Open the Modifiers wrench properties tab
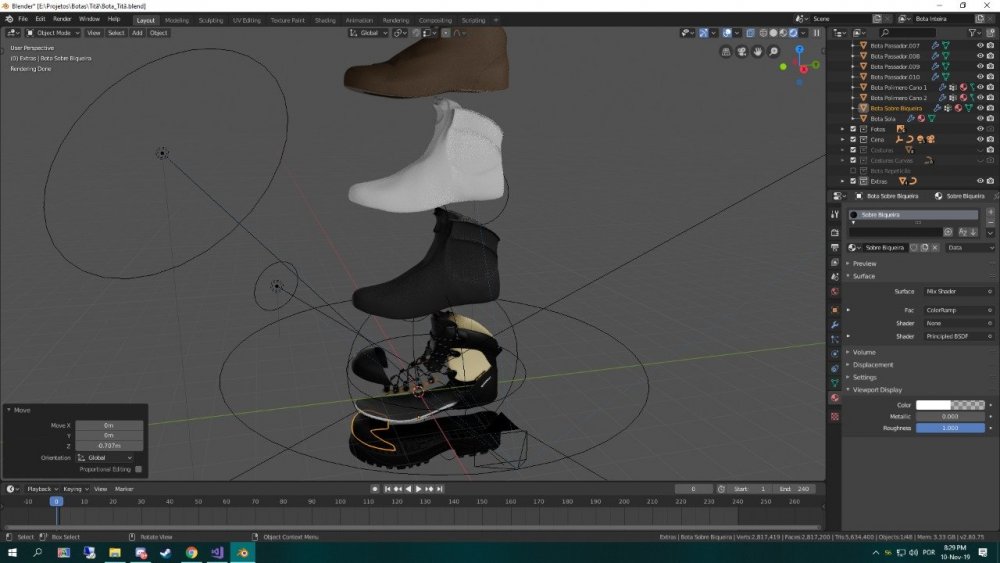The height and width of the screenshot is (563, 1000). pos(835,325)
